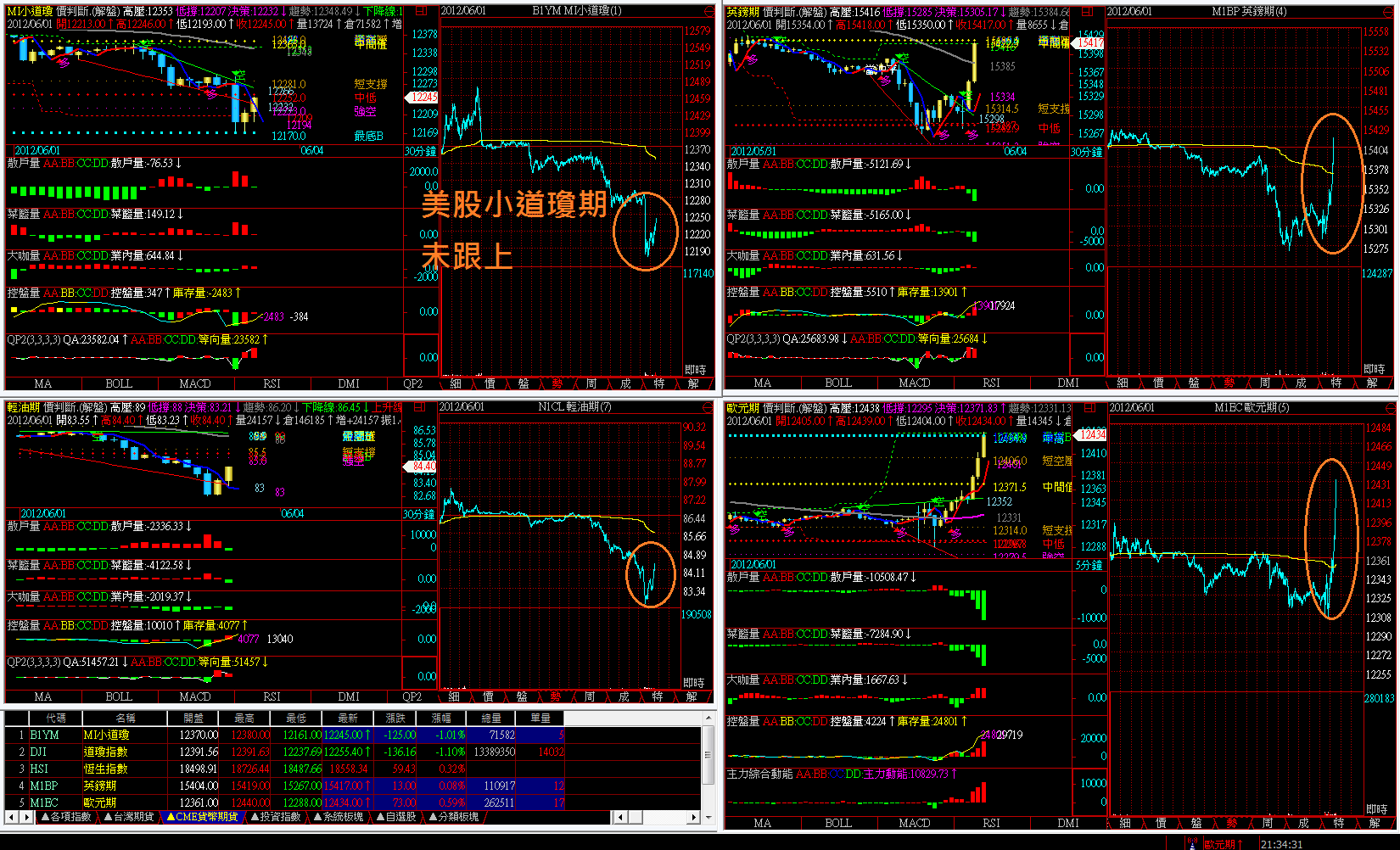Viewport: 1400px width, 850px height.
Task: Select RSI indicator tab in 歐元期 panel
Action: pos(991,823)
